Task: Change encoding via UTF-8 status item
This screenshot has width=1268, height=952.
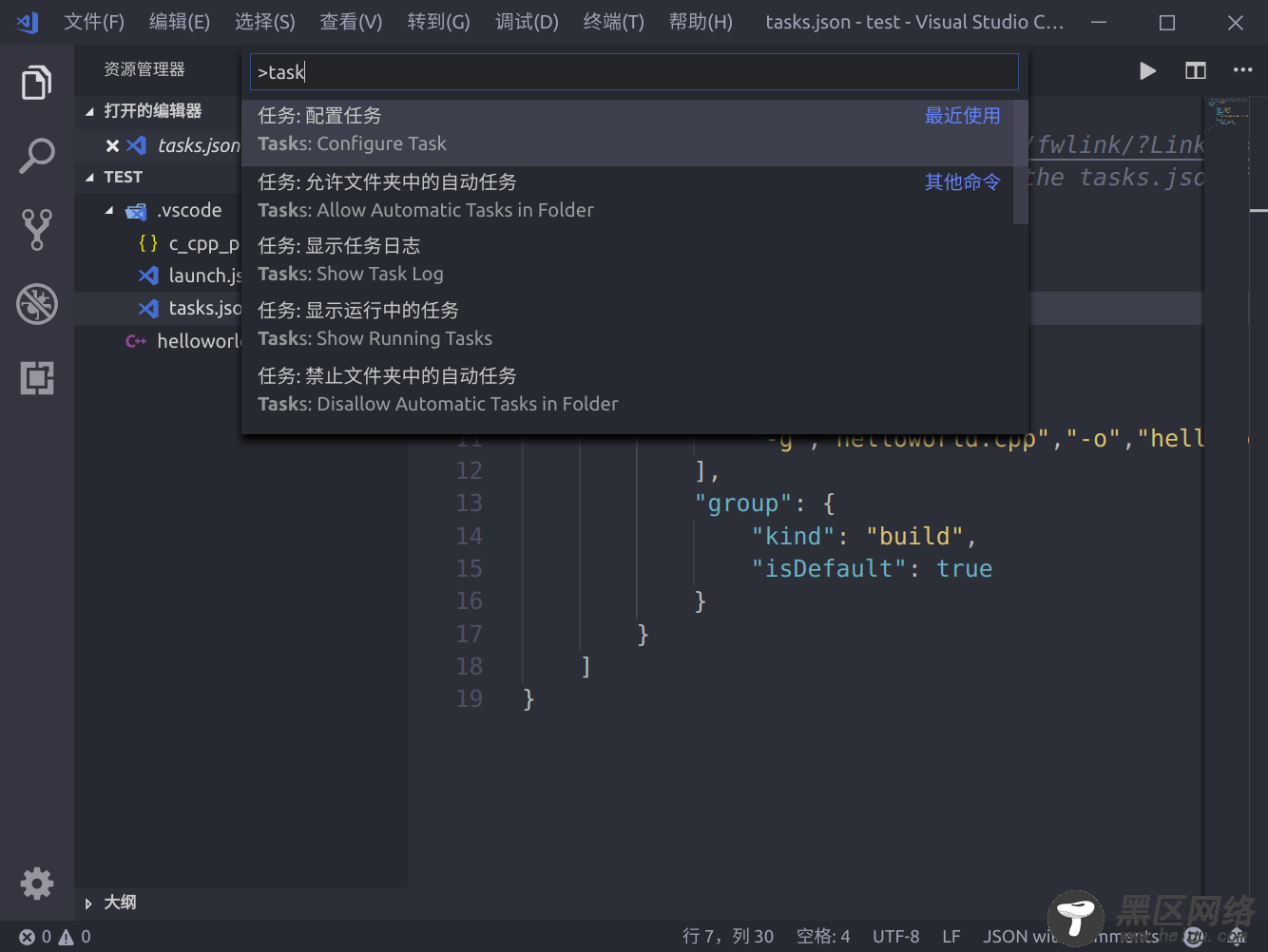Action: [896, 937]
